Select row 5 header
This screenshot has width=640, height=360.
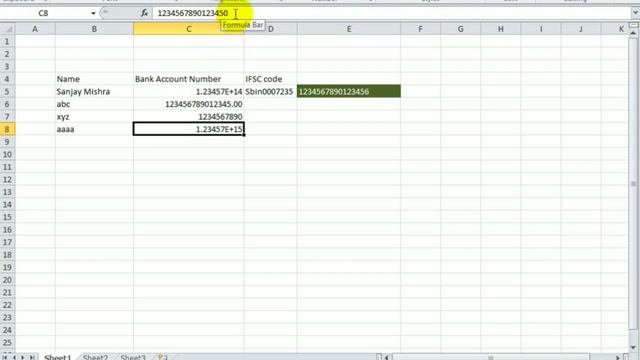pos(7,91)
